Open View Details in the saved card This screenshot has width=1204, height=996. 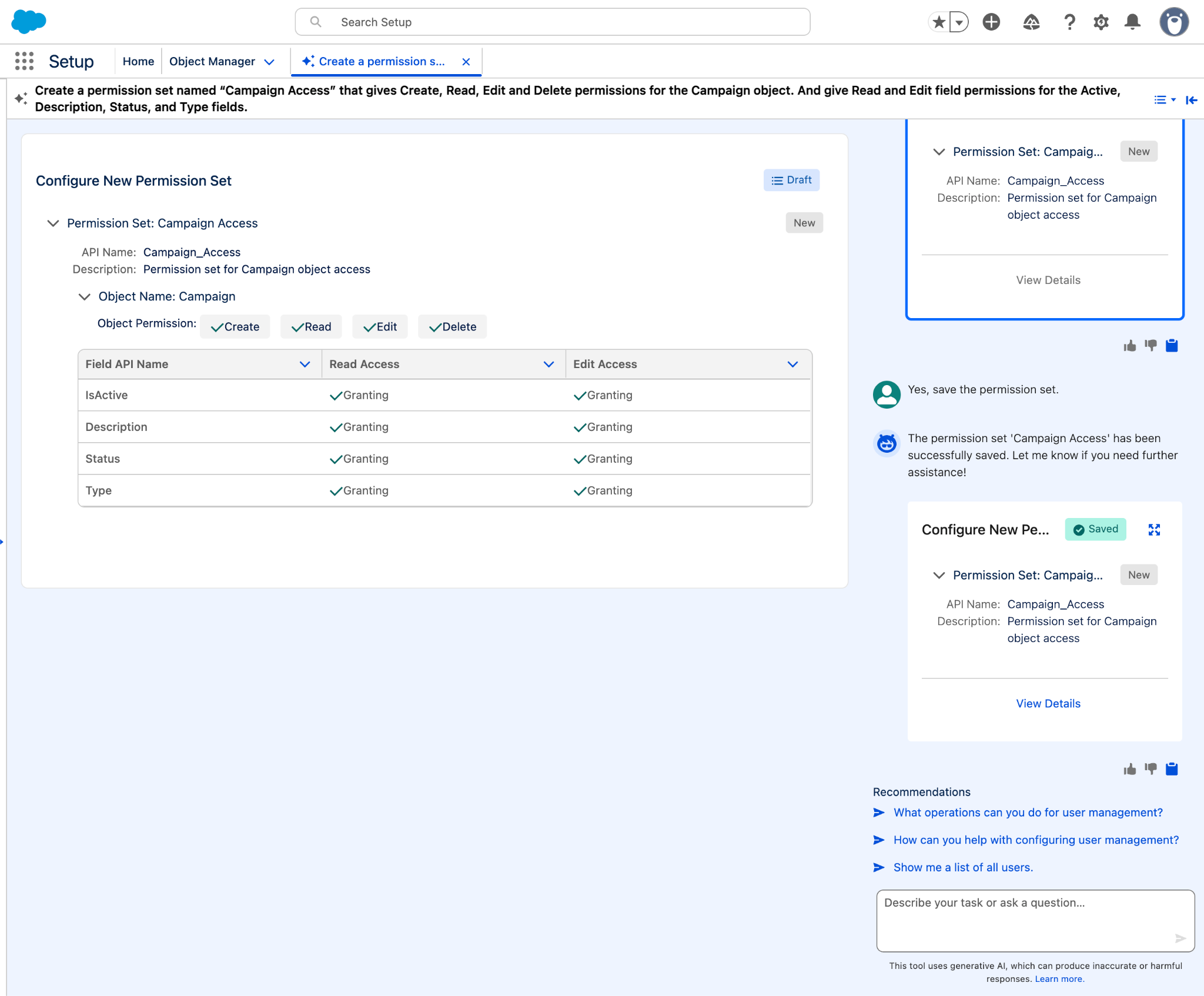(1048, 704)
